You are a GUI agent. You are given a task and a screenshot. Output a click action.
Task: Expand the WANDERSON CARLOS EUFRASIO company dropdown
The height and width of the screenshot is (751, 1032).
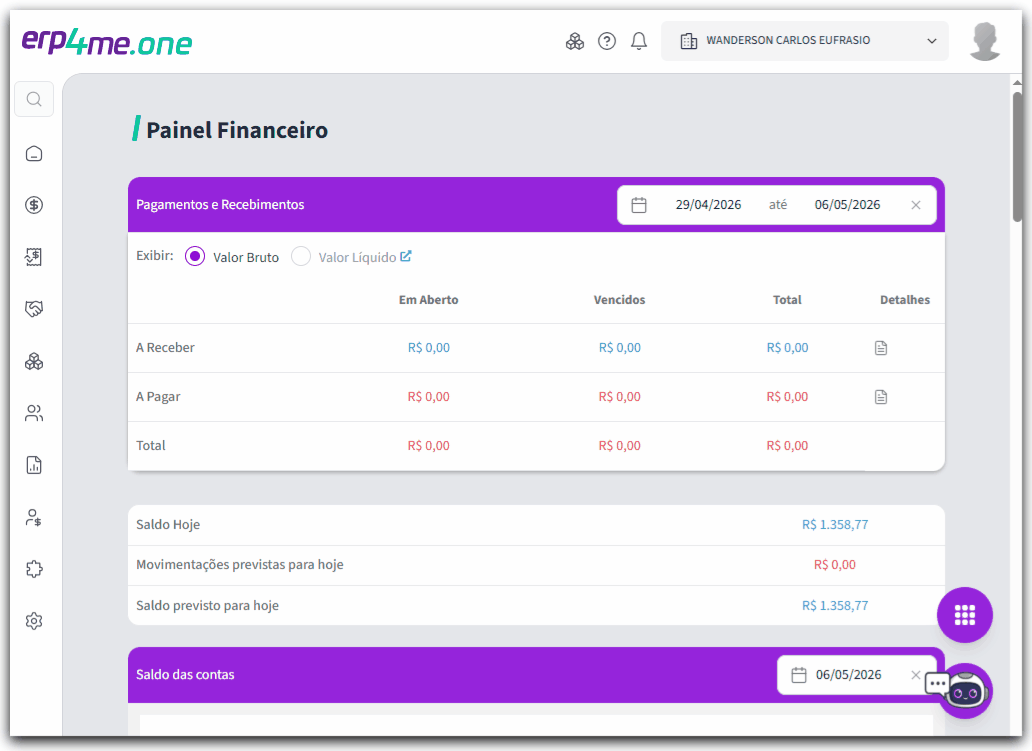pyautogui.click(x=805, y=41)
